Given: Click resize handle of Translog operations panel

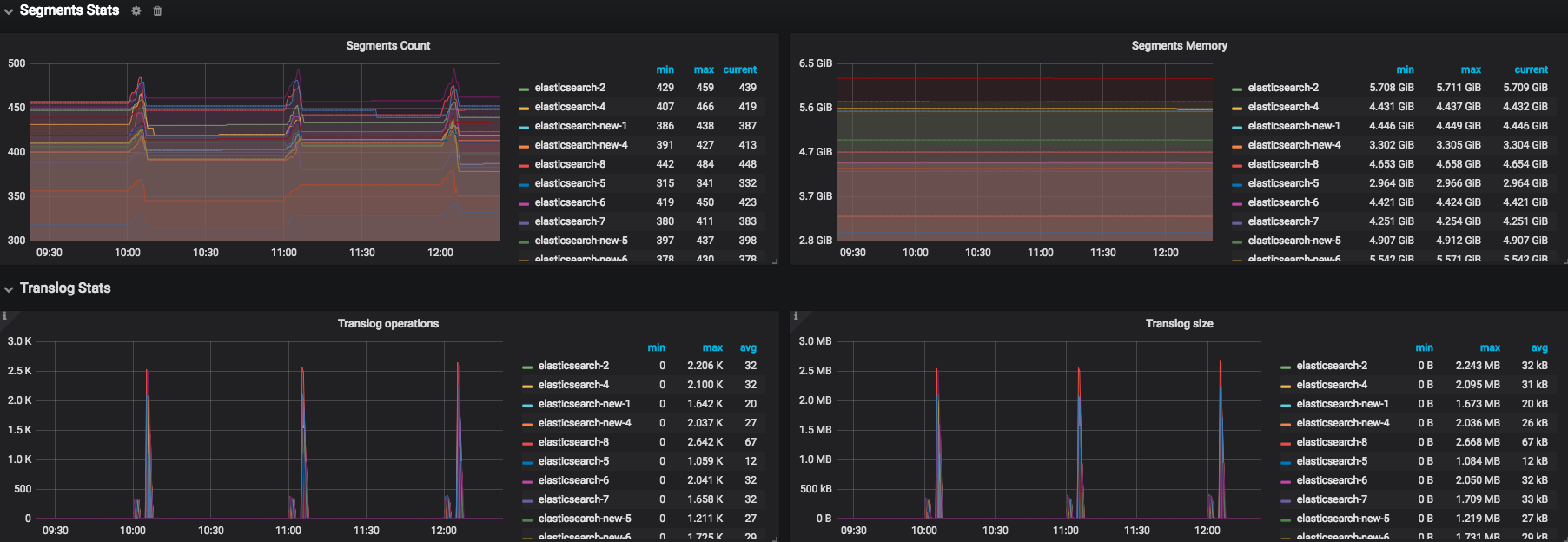Looking at the screenshot, I should (x=775, y=539).
